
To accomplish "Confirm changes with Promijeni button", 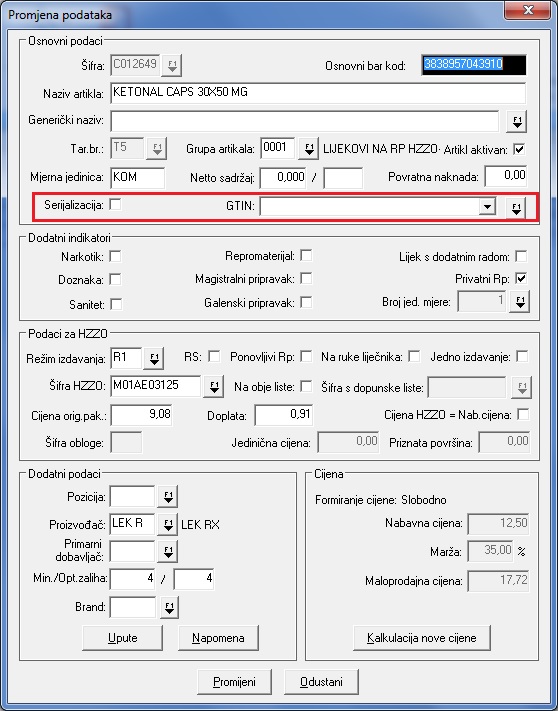I will (234, 682).
